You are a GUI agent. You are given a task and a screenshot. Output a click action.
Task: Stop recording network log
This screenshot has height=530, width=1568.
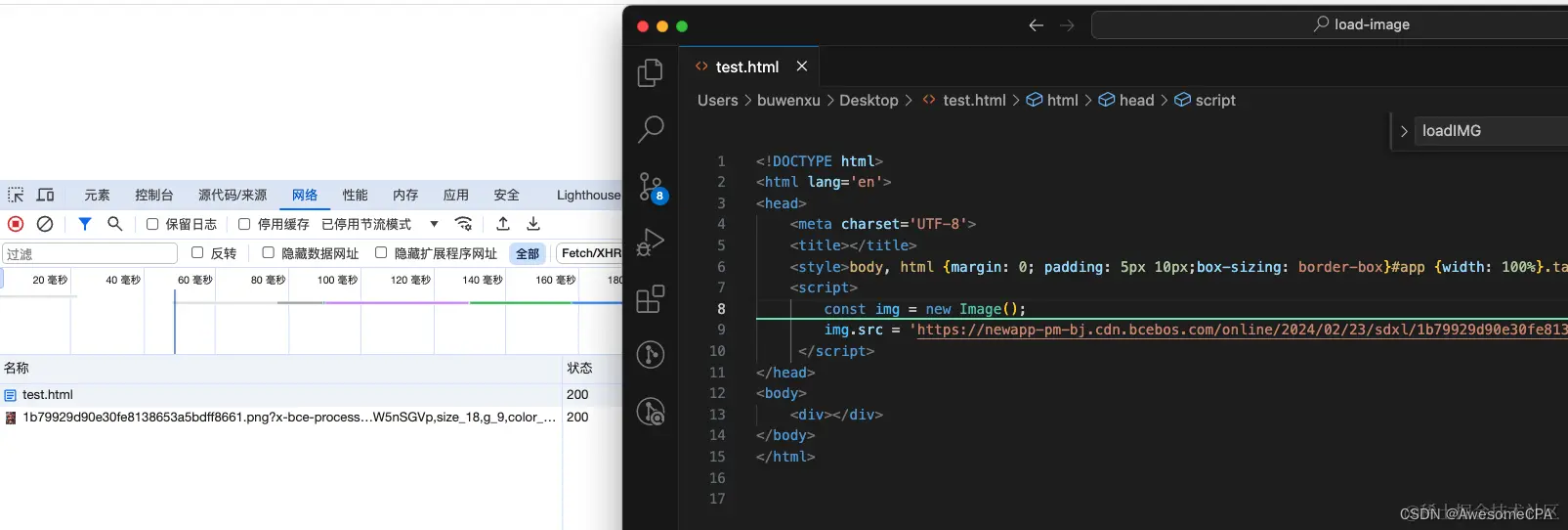[x=16, y=224]
